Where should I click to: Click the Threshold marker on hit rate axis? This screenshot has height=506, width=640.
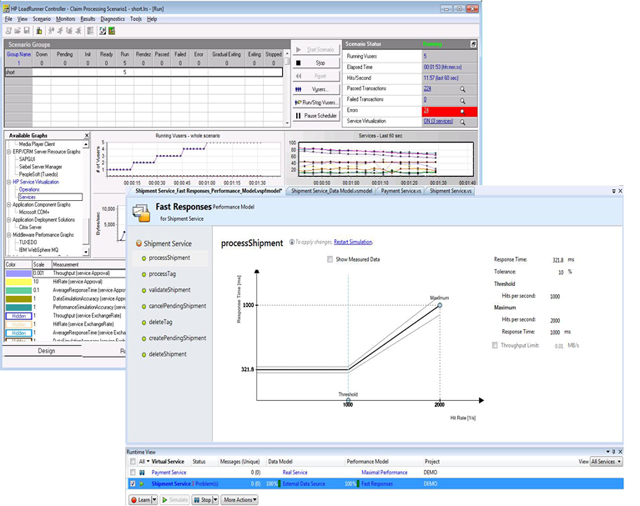[348, 400]
